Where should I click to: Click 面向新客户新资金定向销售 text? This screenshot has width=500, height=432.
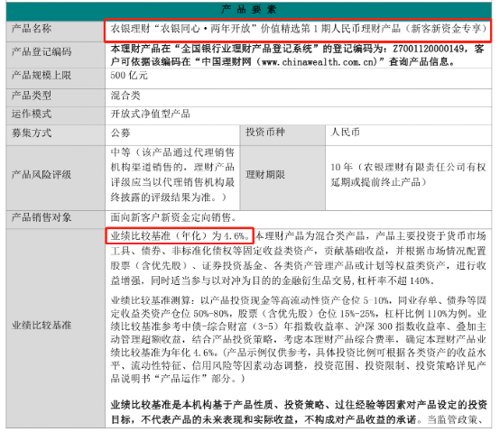[173, 218]
